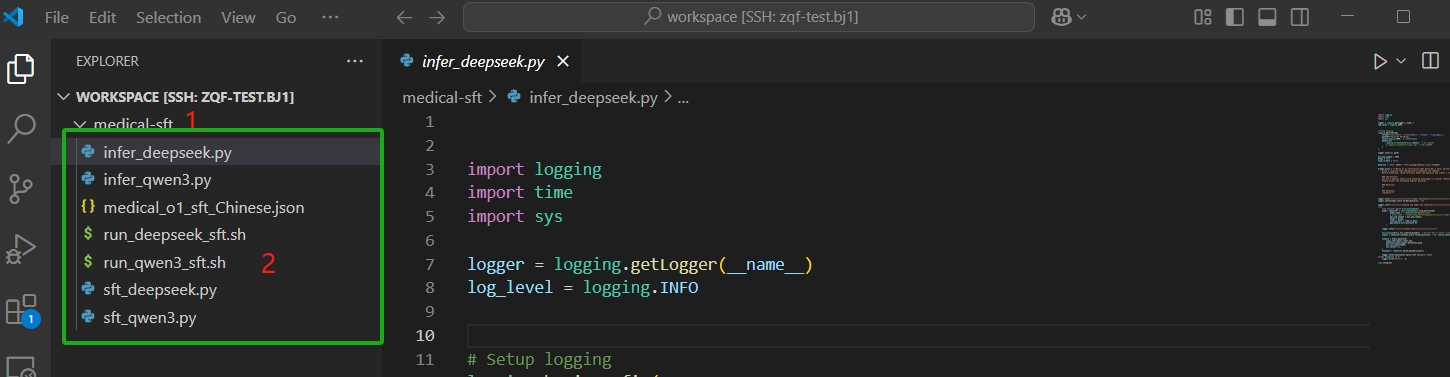
Task: Toggle the secondary side bar layout icon
Action: click(1299, 17)
